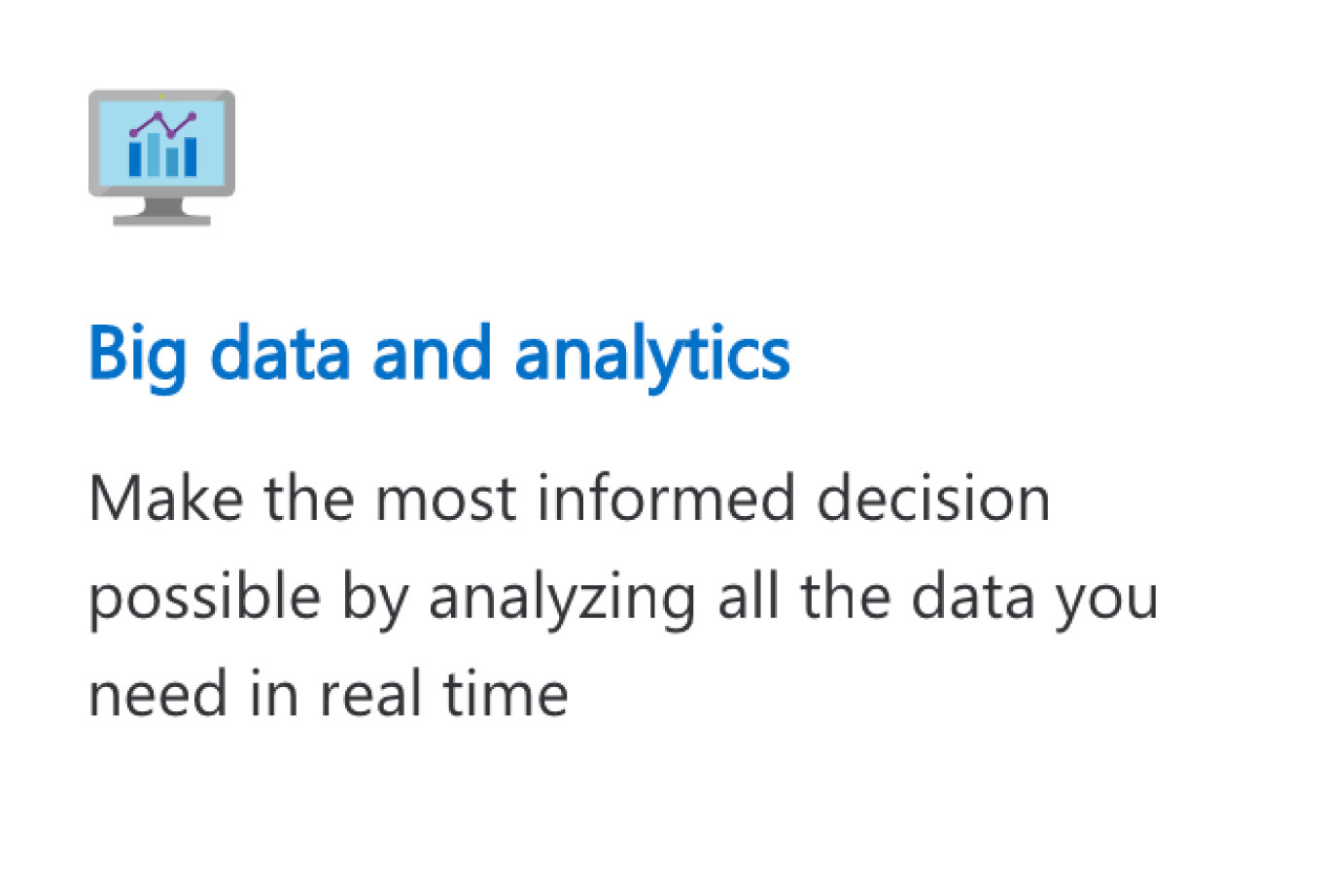Click the word "decision" in the description
The width and height of the screenshot is (1327, 896).
coord(933,498)
